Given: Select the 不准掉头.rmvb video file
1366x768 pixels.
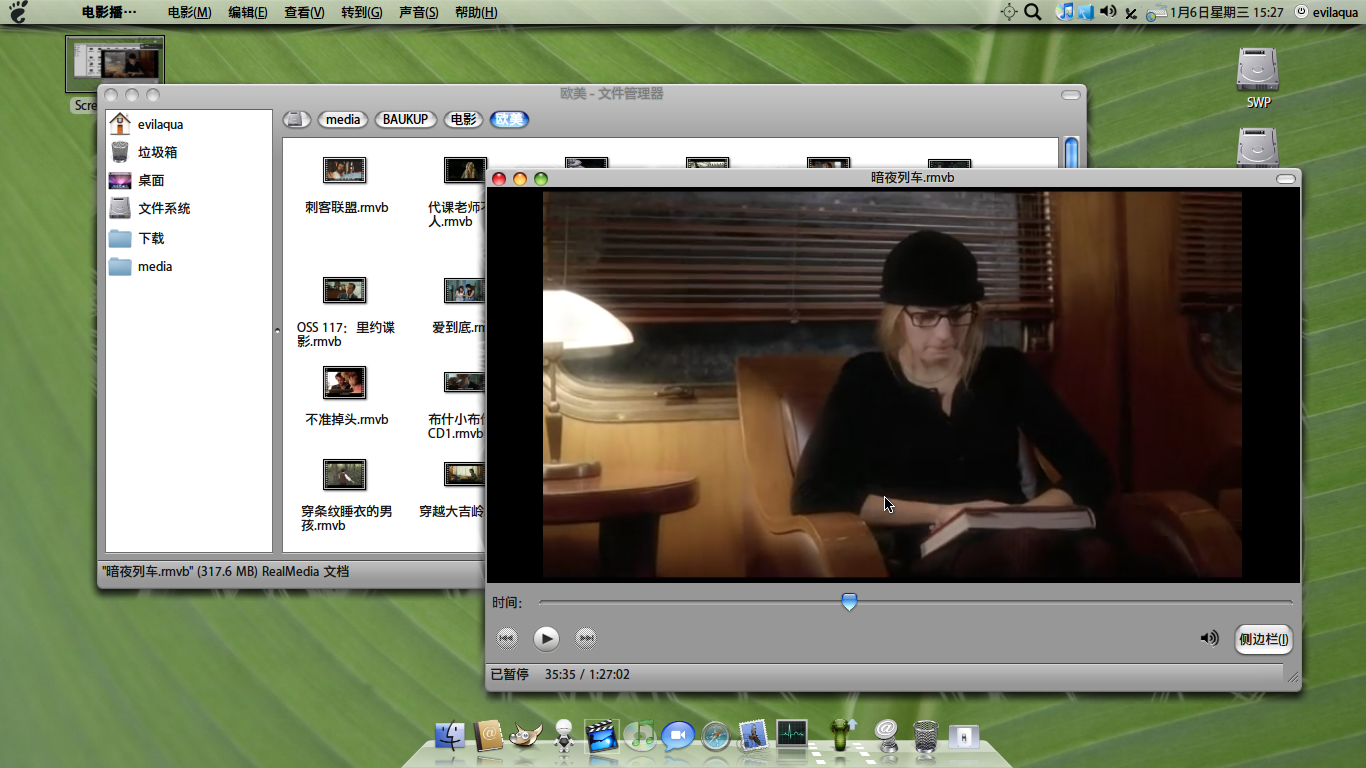Looking at the screenshot, I should point(346,397).
